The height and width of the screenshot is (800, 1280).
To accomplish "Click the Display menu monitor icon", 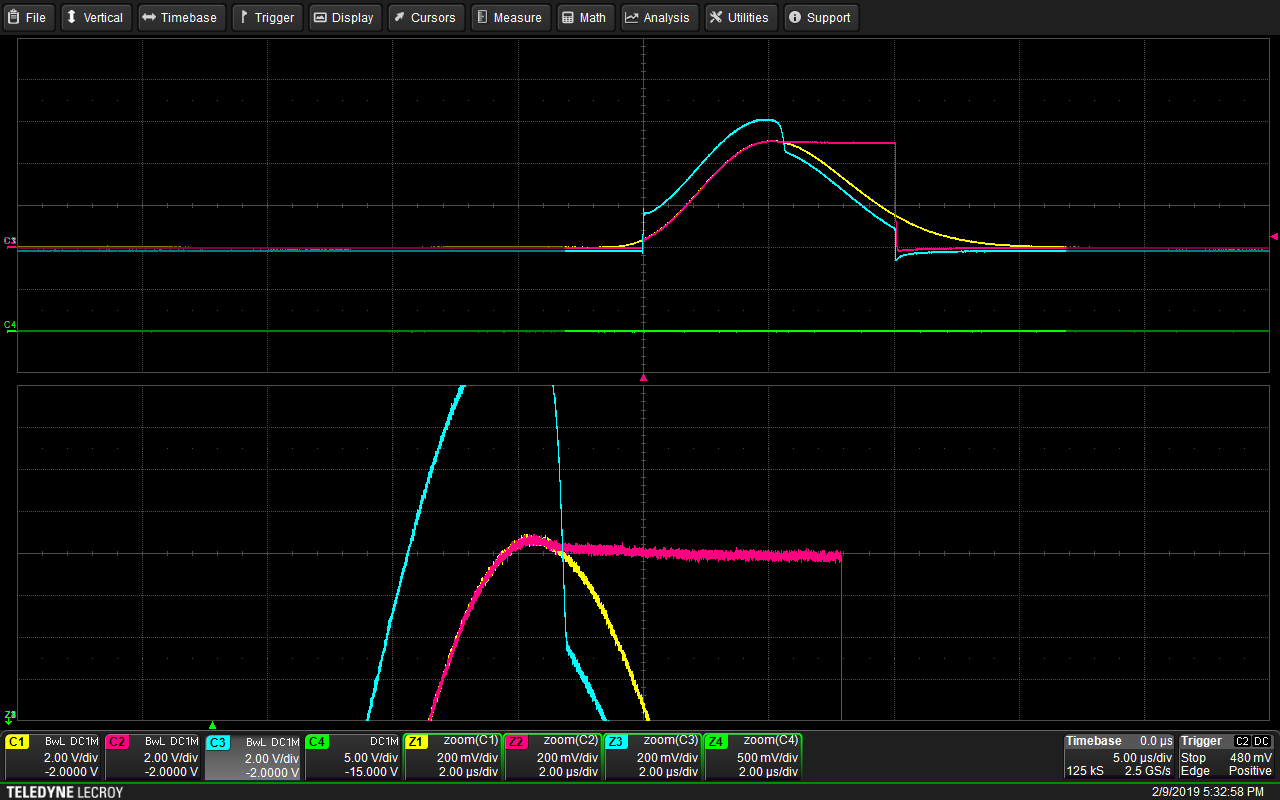I will (x=320, y=17).
